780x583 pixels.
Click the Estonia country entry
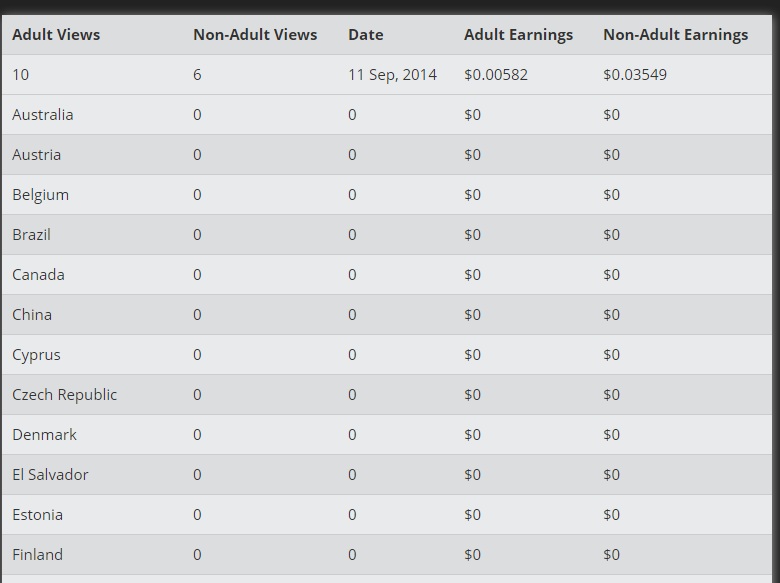coord(37,515)
